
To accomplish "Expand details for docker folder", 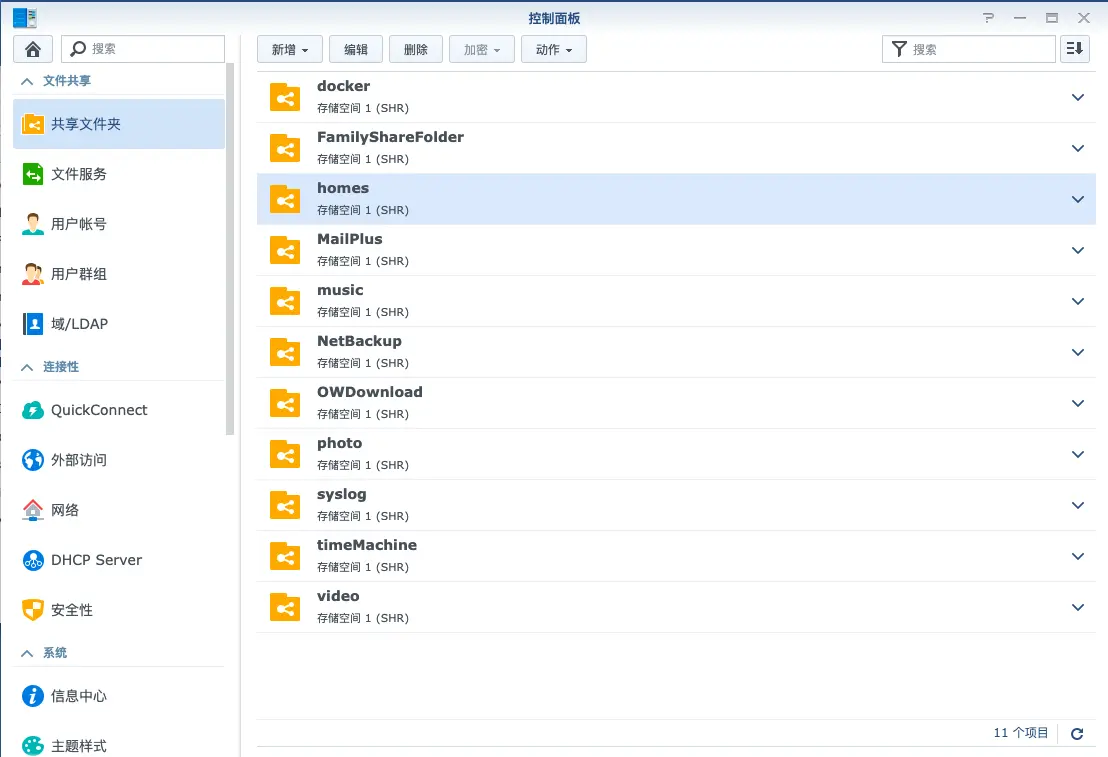I will tap(1078, 98).
